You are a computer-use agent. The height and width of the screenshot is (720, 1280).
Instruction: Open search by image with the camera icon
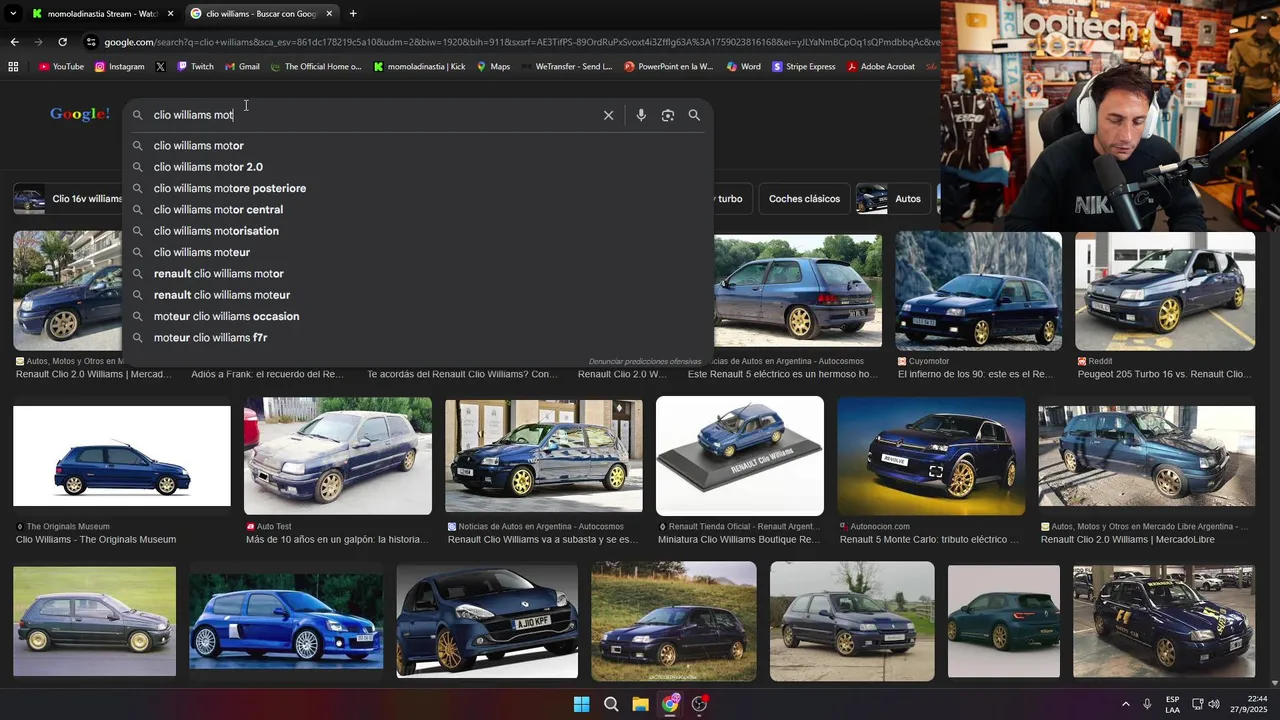pyautogui.click(x=668, y=115)
